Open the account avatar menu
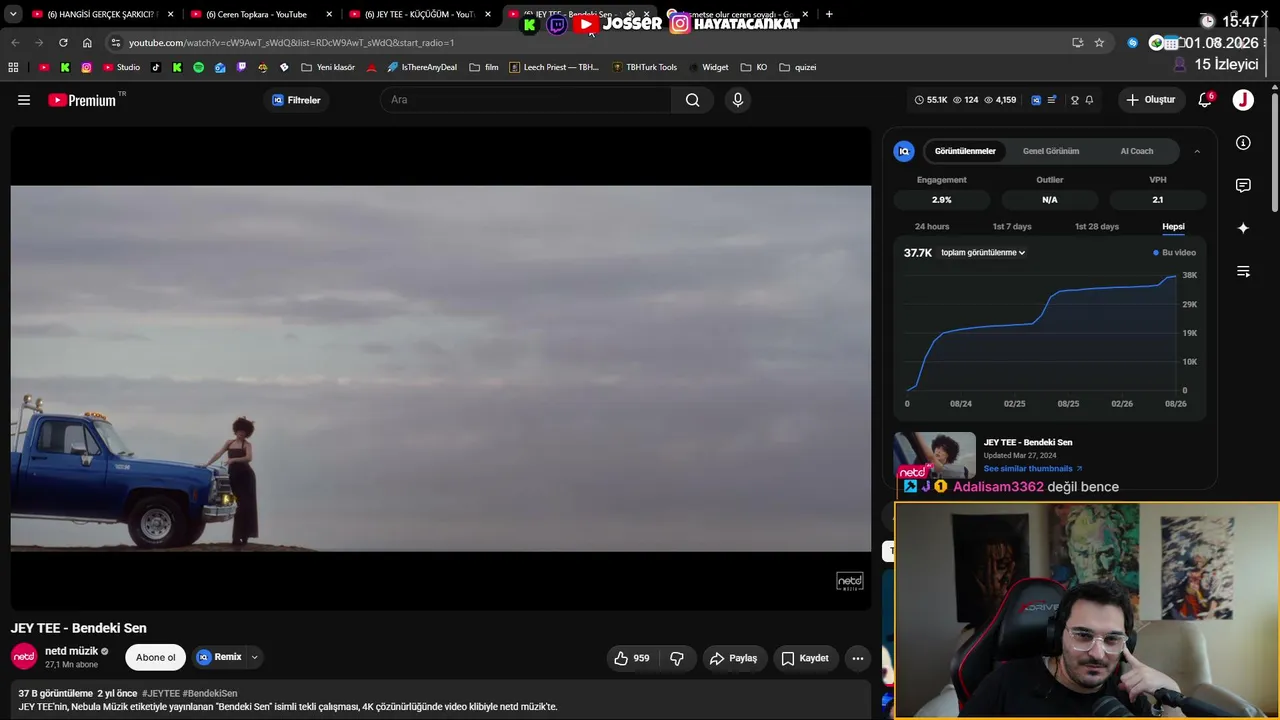Screen dimensions: 1280x720 tap(1243, 100)
